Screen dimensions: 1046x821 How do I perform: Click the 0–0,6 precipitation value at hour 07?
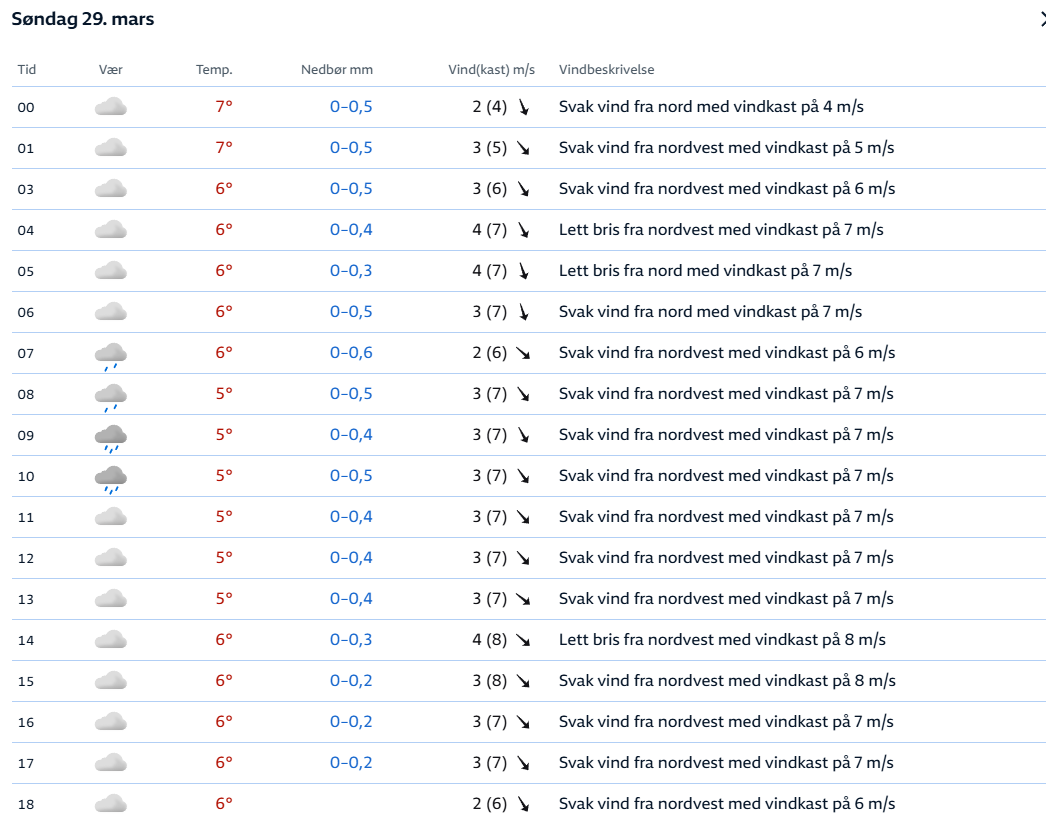tap(351, 353)
